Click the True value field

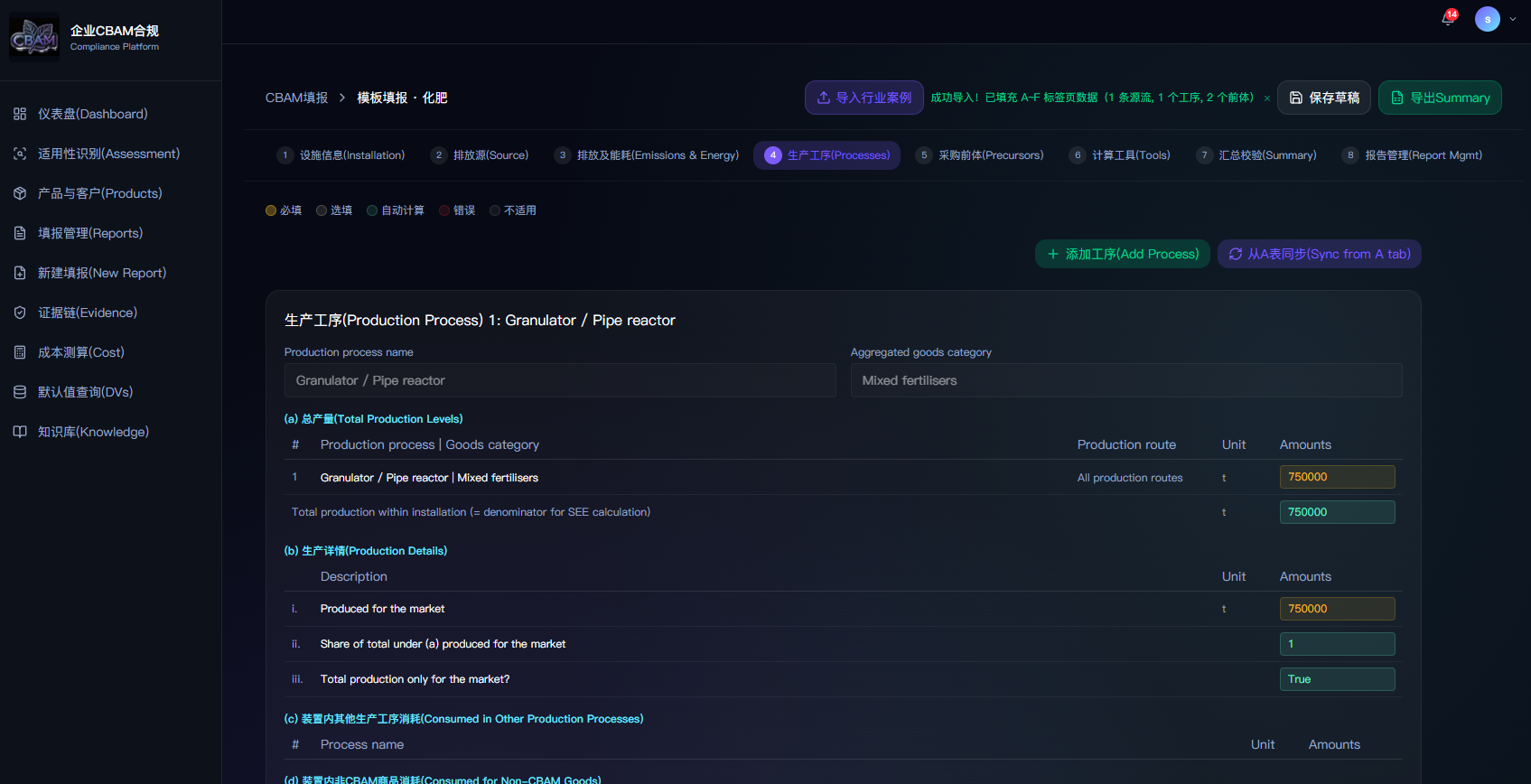(x=1337, y=679)
